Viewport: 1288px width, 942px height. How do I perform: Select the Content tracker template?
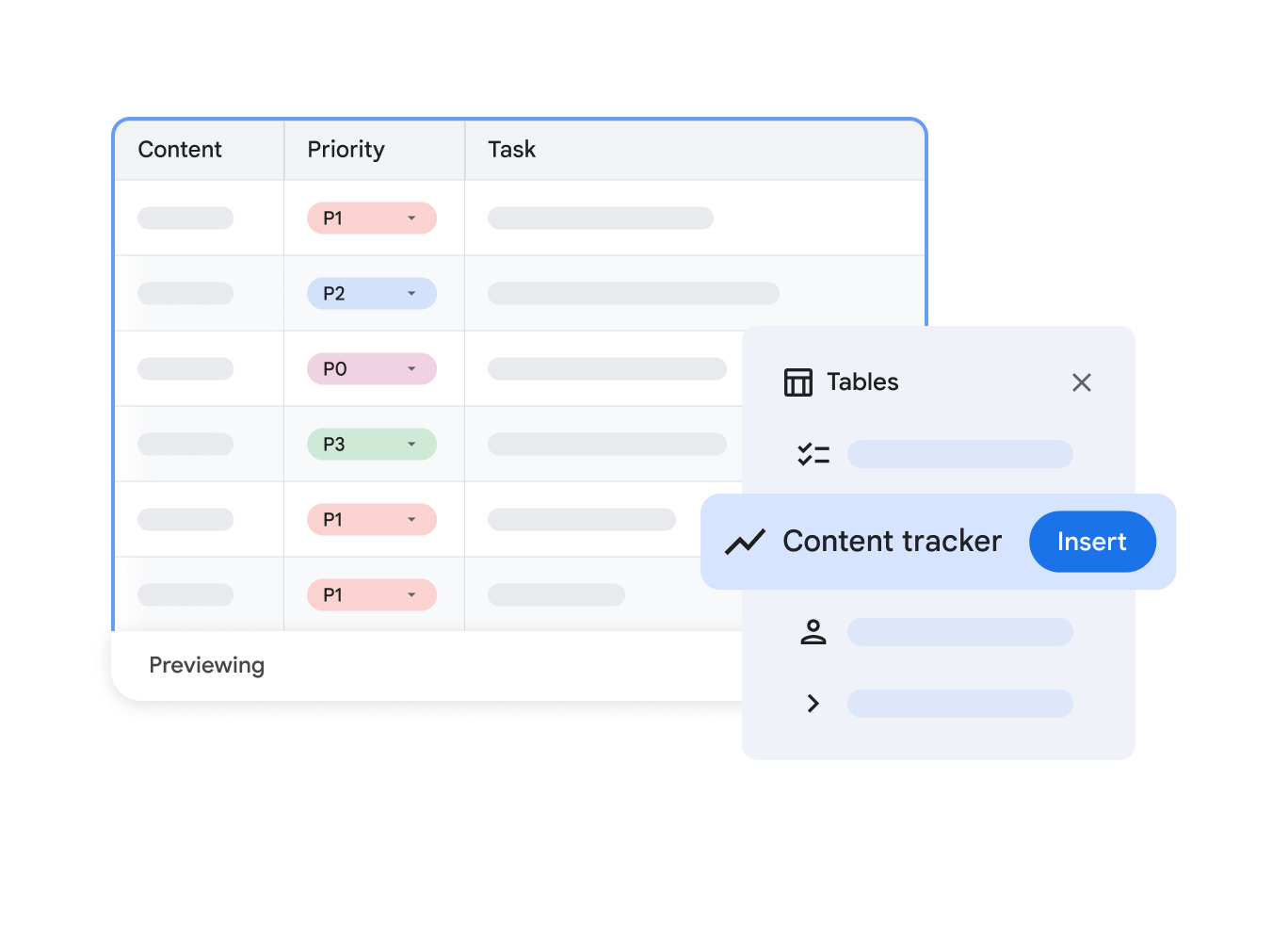pyautogui.click(x=892, y=542)
